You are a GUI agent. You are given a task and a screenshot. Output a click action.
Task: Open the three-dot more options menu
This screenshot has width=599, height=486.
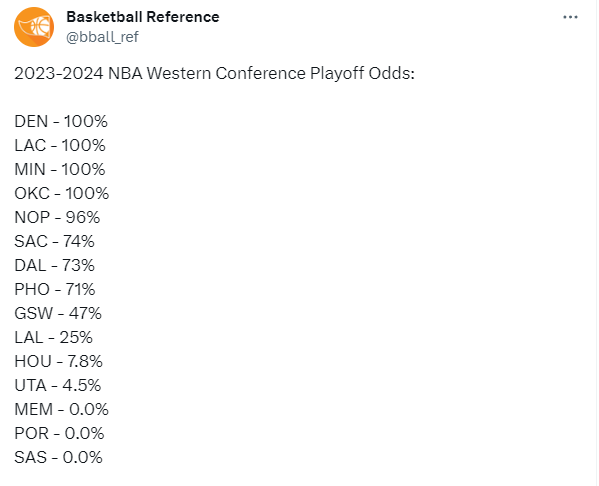click(x=570, y=17)
